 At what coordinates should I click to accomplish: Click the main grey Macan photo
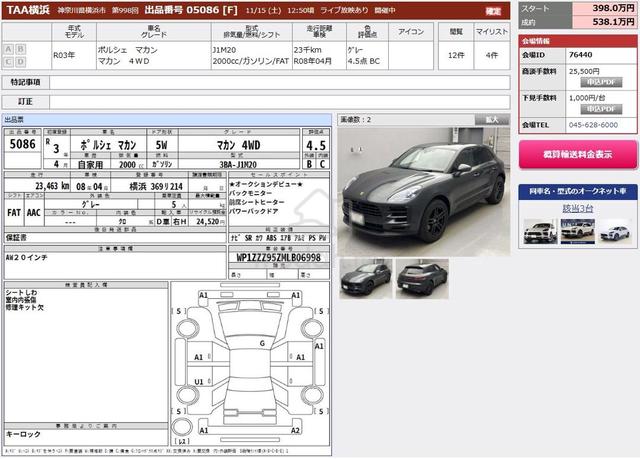(x=424, y=192)
